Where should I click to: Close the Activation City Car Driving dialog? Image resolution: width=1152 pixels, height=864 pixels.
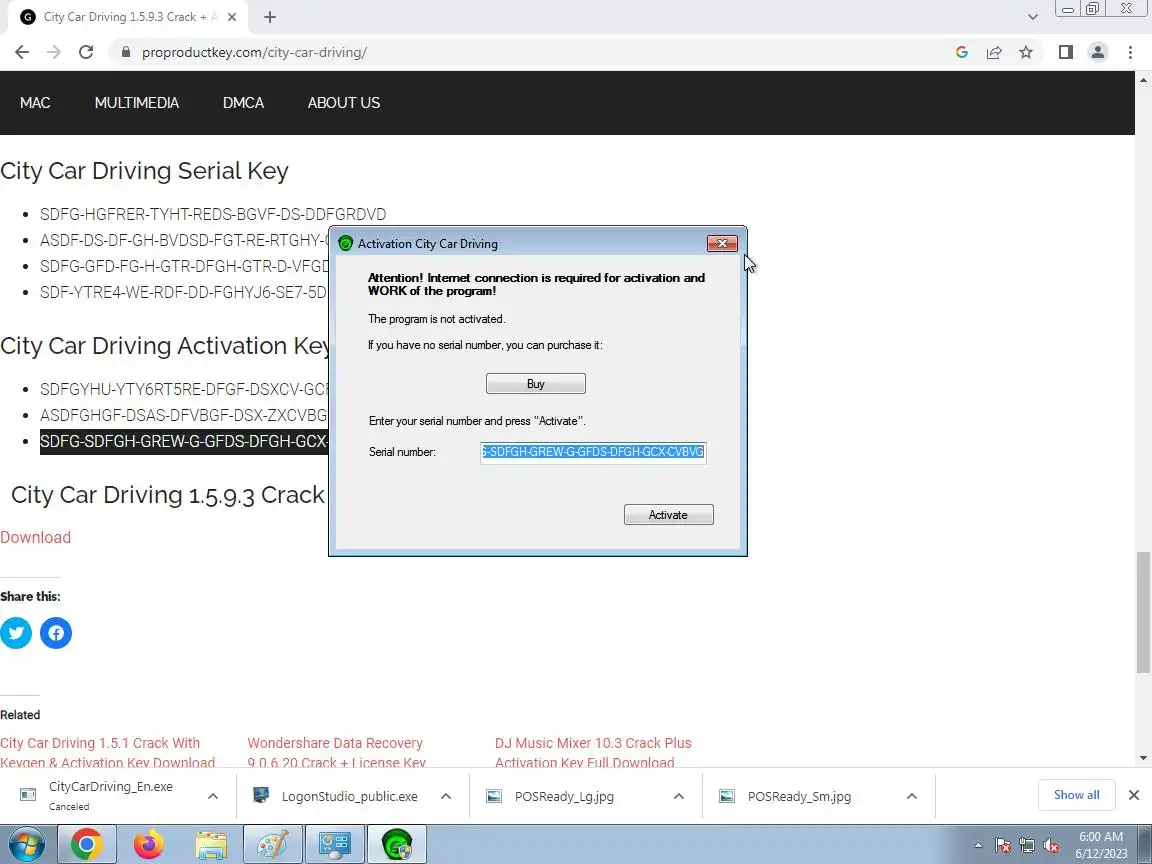coord(722,243)
